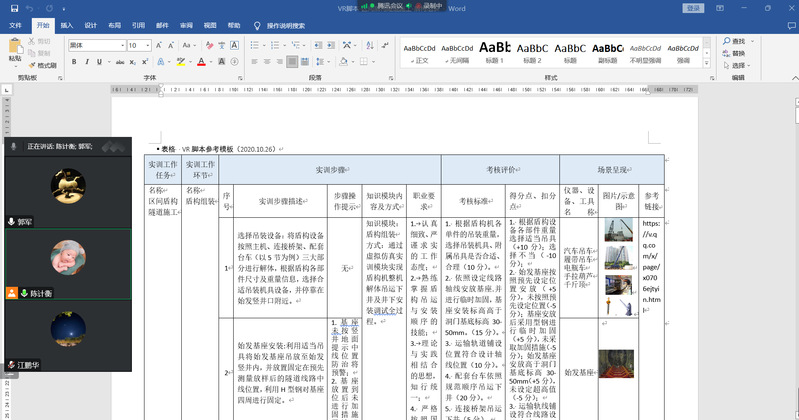Align text to the right
799x420 pixels.
point(279,62)
